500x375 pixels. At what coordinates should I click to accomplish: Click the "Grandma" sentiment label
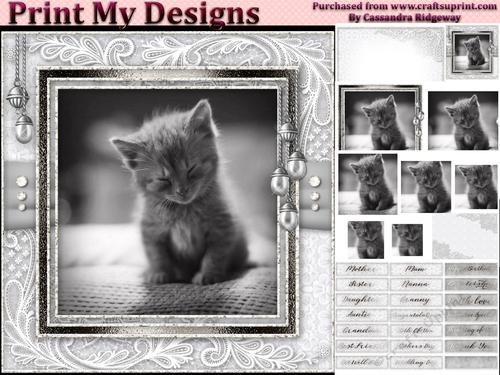(x=362, y=330)
